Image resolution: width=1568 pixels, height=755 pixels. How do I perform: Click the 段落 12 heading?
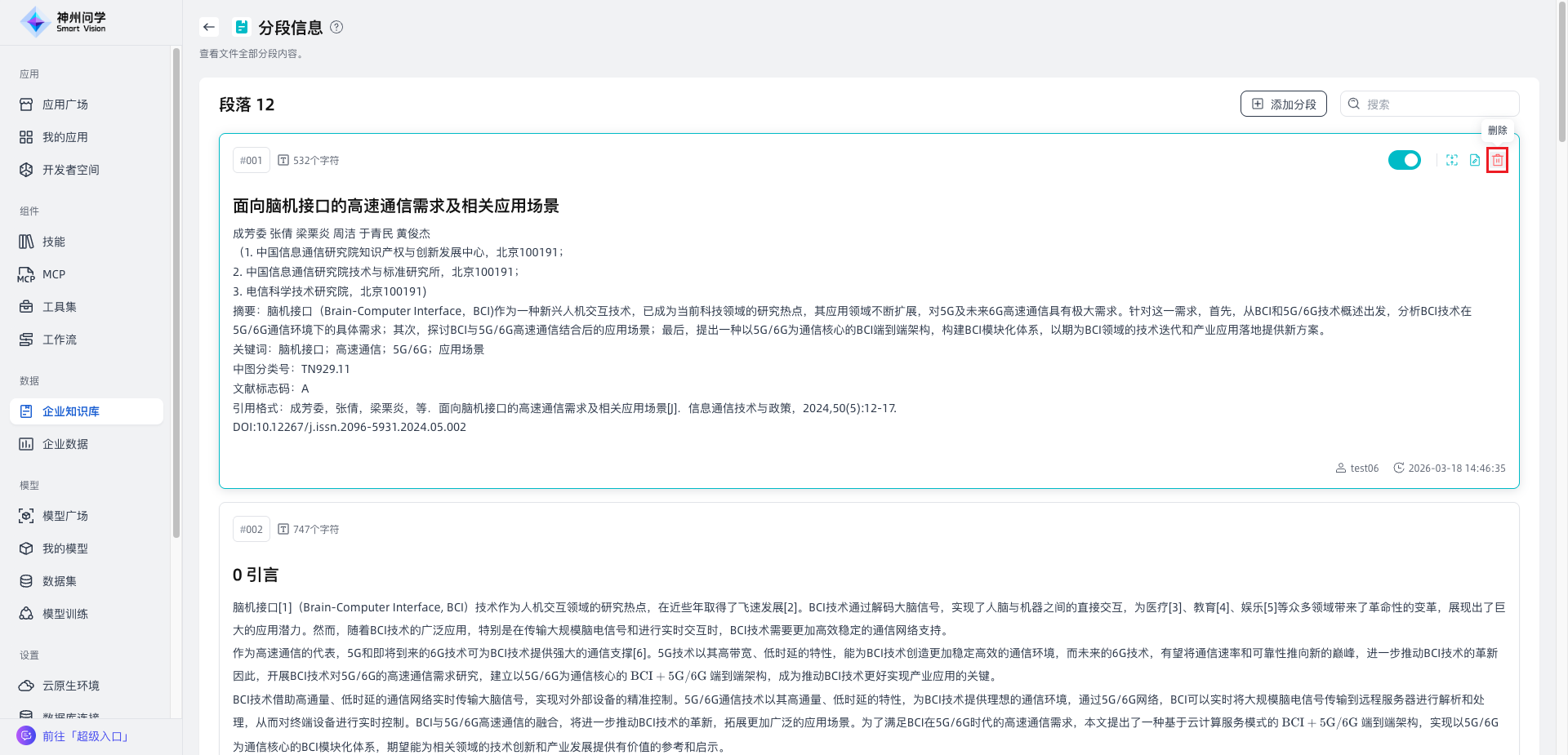(x=247, y=104)
